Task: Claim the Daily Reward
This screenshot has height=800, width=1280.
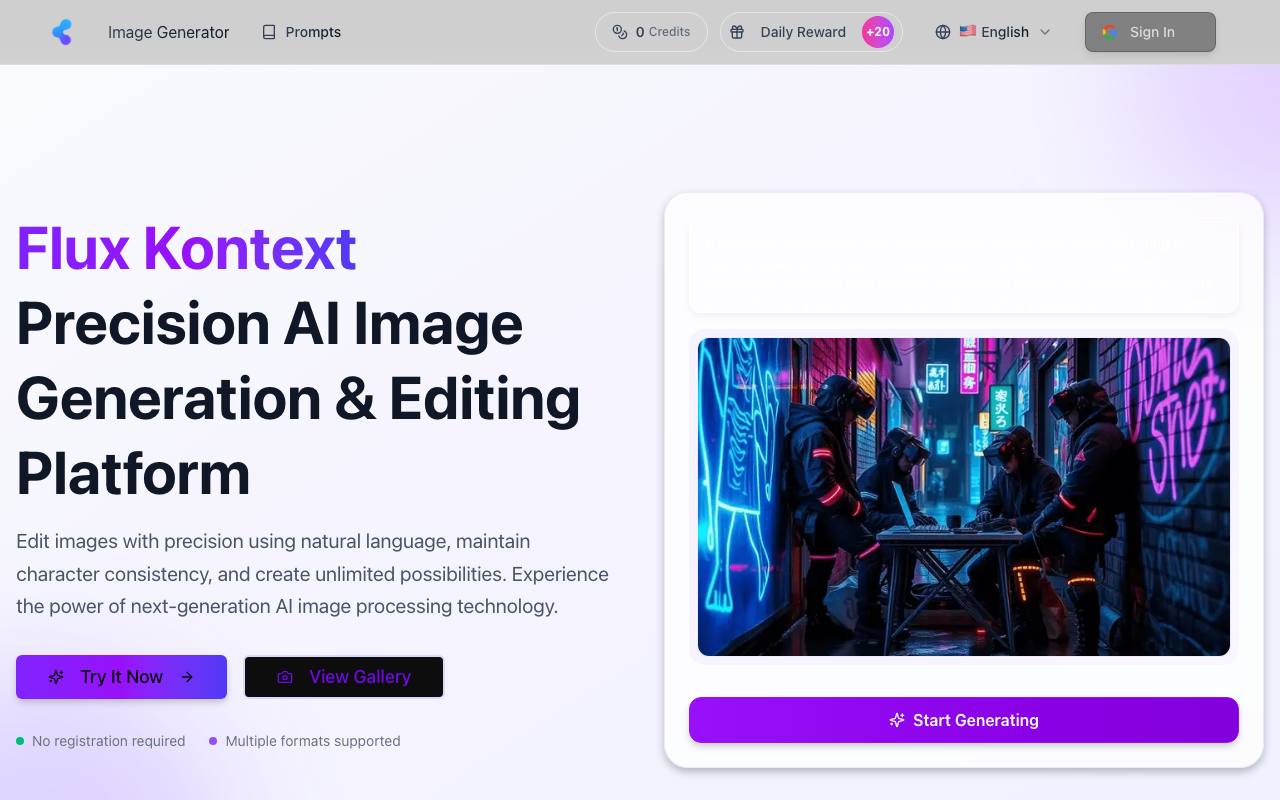Action: point(811,32)
